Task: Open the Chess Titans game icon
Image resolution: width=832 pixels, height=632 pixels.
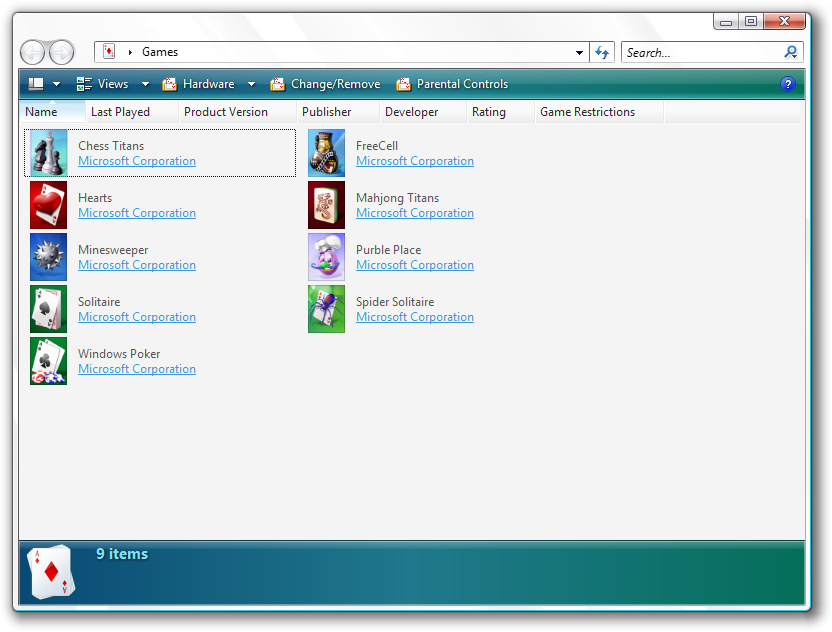Action: click(48, 153)
